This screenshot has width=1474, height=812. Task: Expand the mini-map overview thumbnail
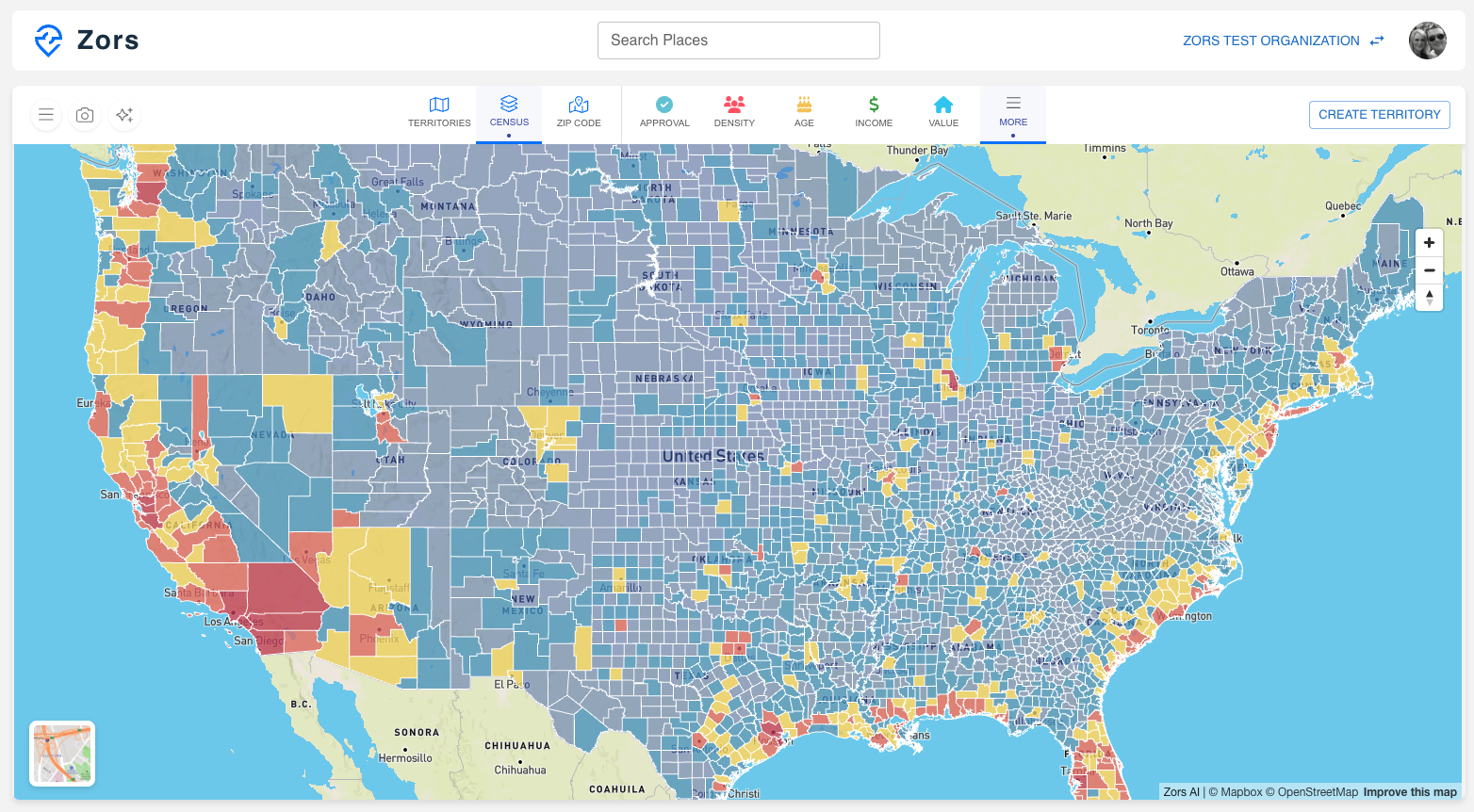[x=61, y=753]
